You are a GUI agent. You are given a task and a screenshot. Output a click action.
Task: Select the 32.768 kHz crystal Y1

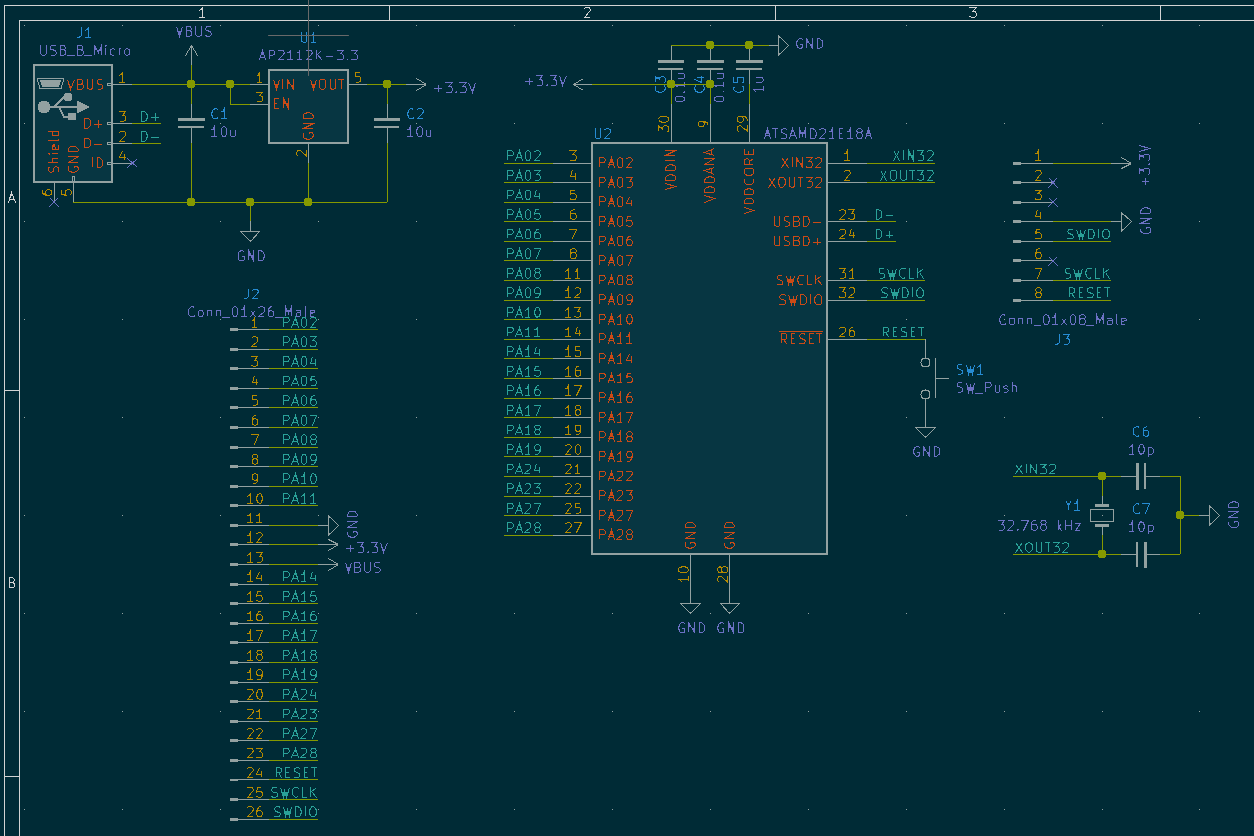pyautogui.click(x=1101, y=515)
